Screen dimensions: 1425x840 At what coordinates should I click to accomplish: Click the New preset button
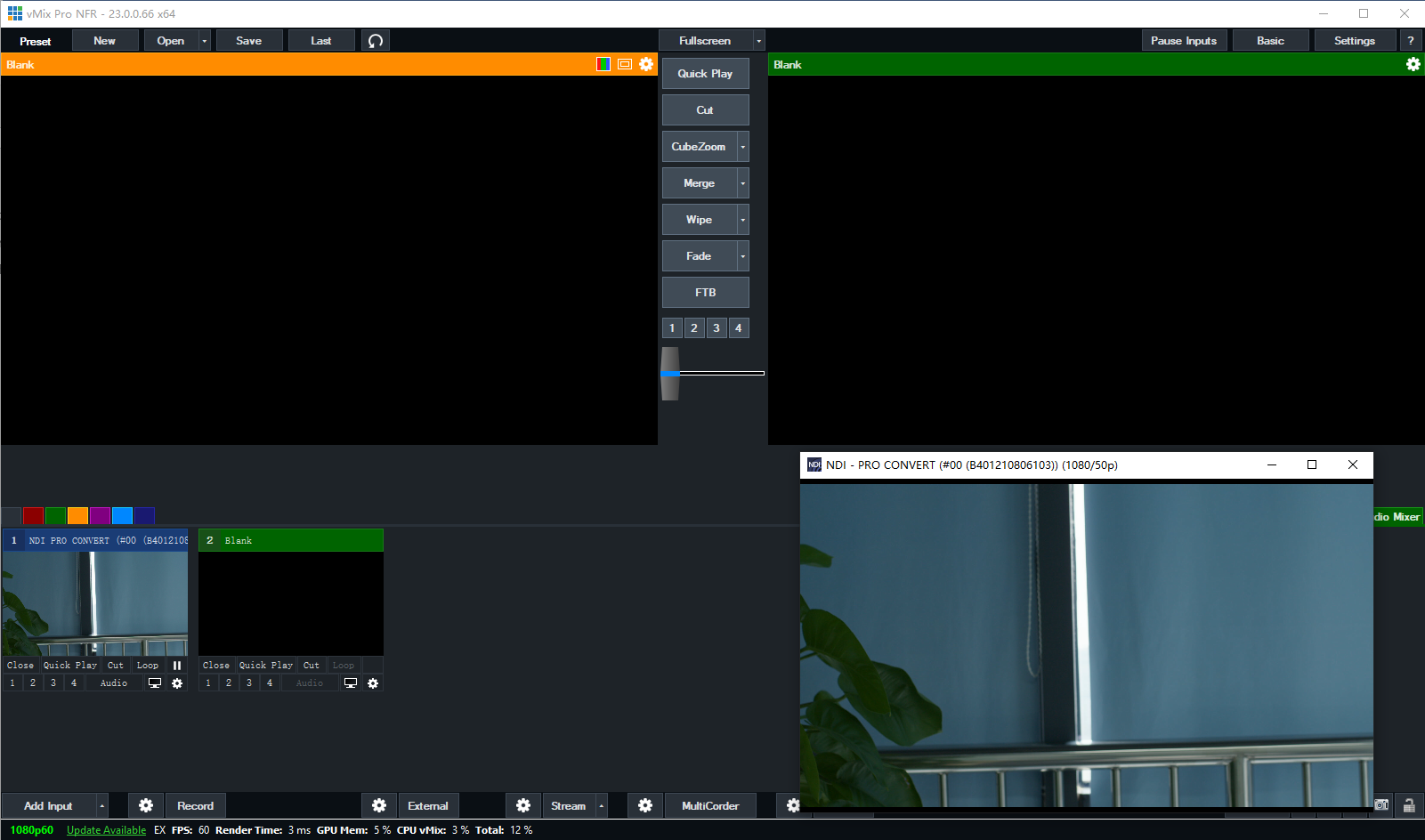(105, 41)
